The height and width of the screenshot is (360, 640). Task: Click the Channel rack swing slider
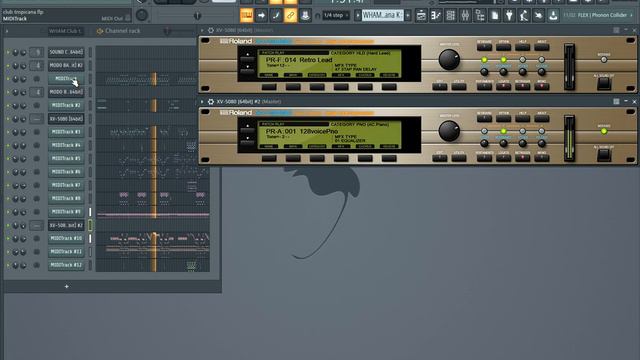click(x=167, y=31)
